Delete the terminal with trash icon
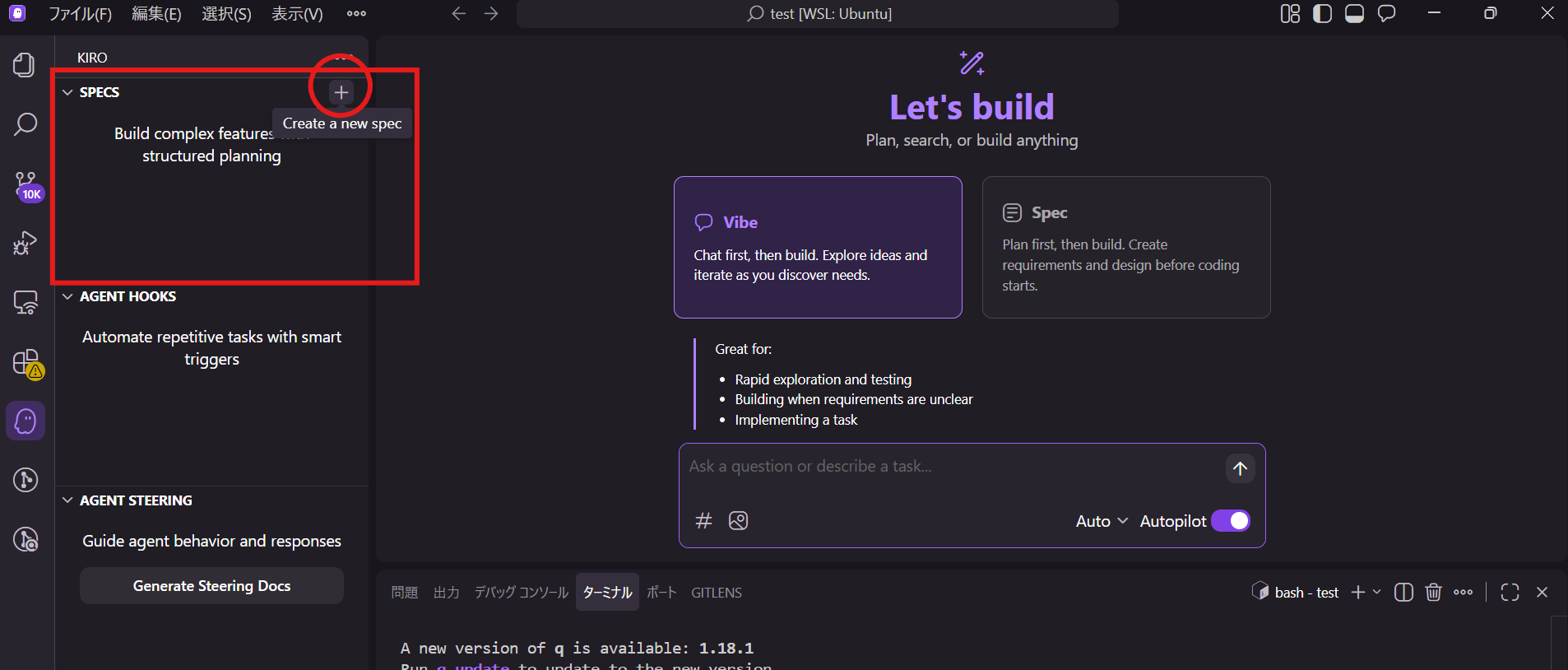 [1433, 593]
